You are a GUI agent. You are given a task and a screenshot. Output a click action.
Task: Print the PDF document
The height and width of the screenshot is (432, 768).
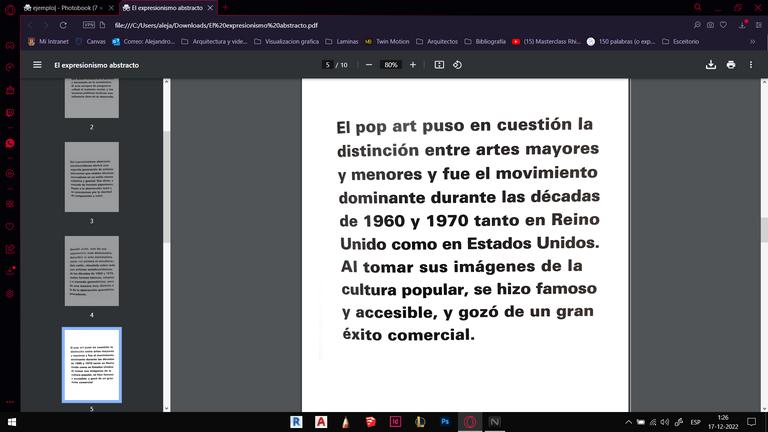pyautogui.click(x=731, y=65)
